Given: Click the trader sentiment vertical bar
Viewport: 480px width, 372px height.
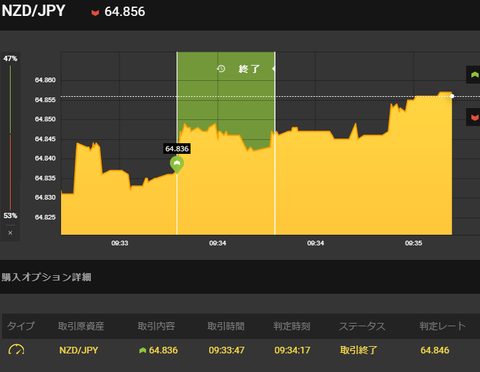Looking at the screenshot, I should click(x=10, y=138).
